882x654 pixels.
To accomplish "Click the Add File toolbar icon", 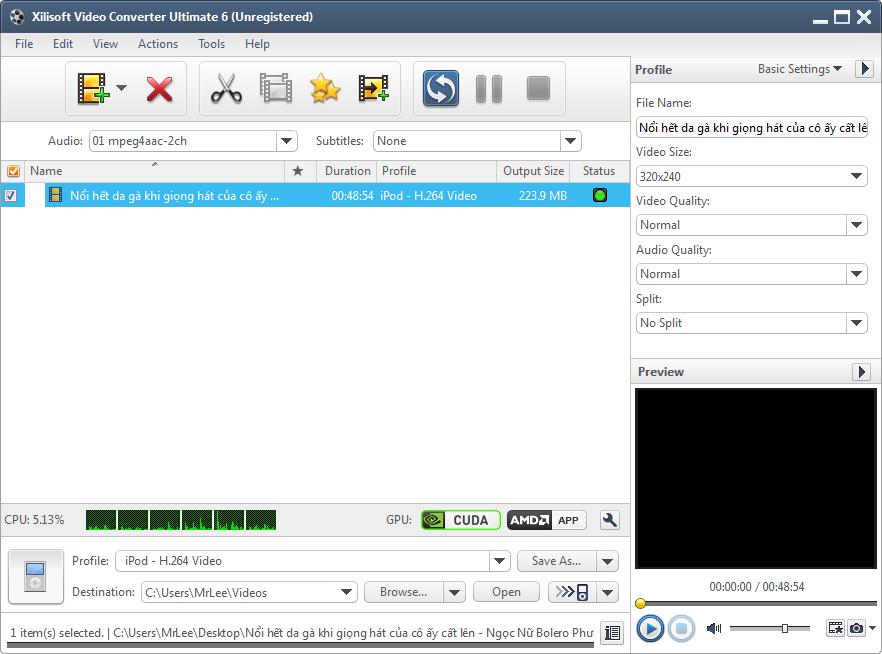I will click(92, 89).
